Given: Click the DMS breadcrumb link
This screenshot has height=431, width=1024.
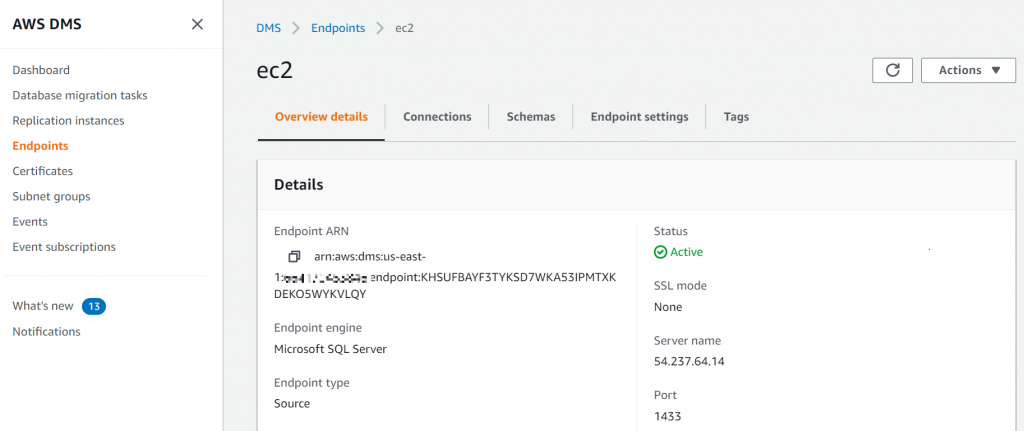Looking at the screenshot, I should pyautogui.click(x=268, y=28).
